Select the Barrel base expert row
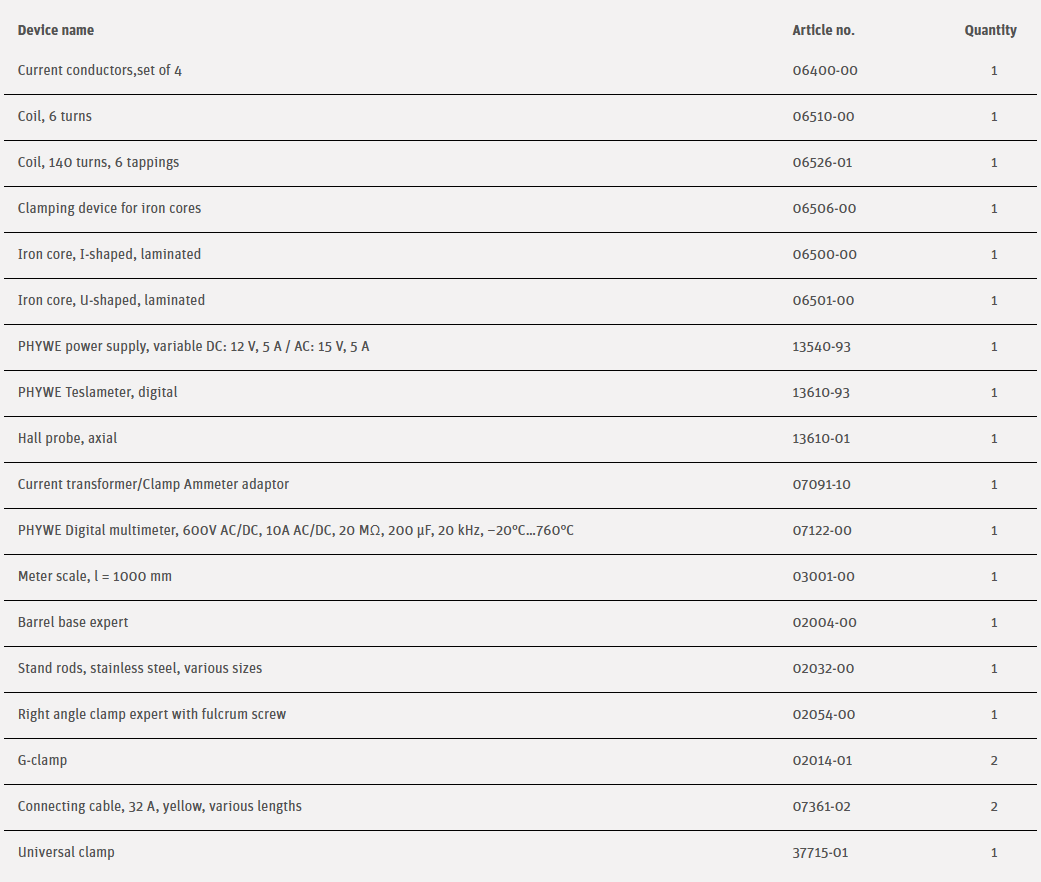 pyautogui.click(x=73, y=623)
